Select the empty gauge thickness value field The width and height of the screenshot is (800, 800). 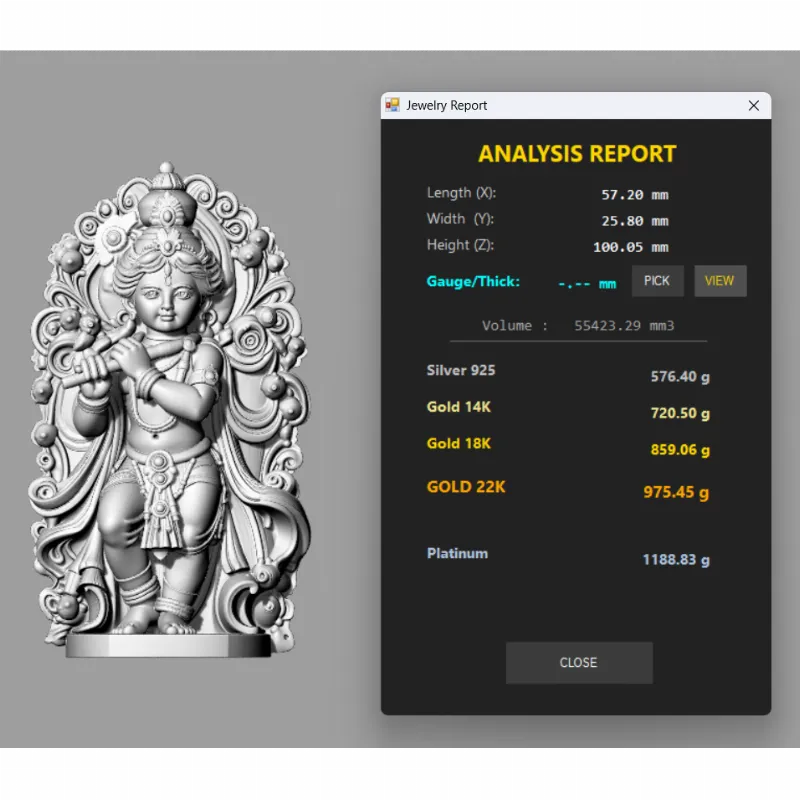(x=587, y=284)
